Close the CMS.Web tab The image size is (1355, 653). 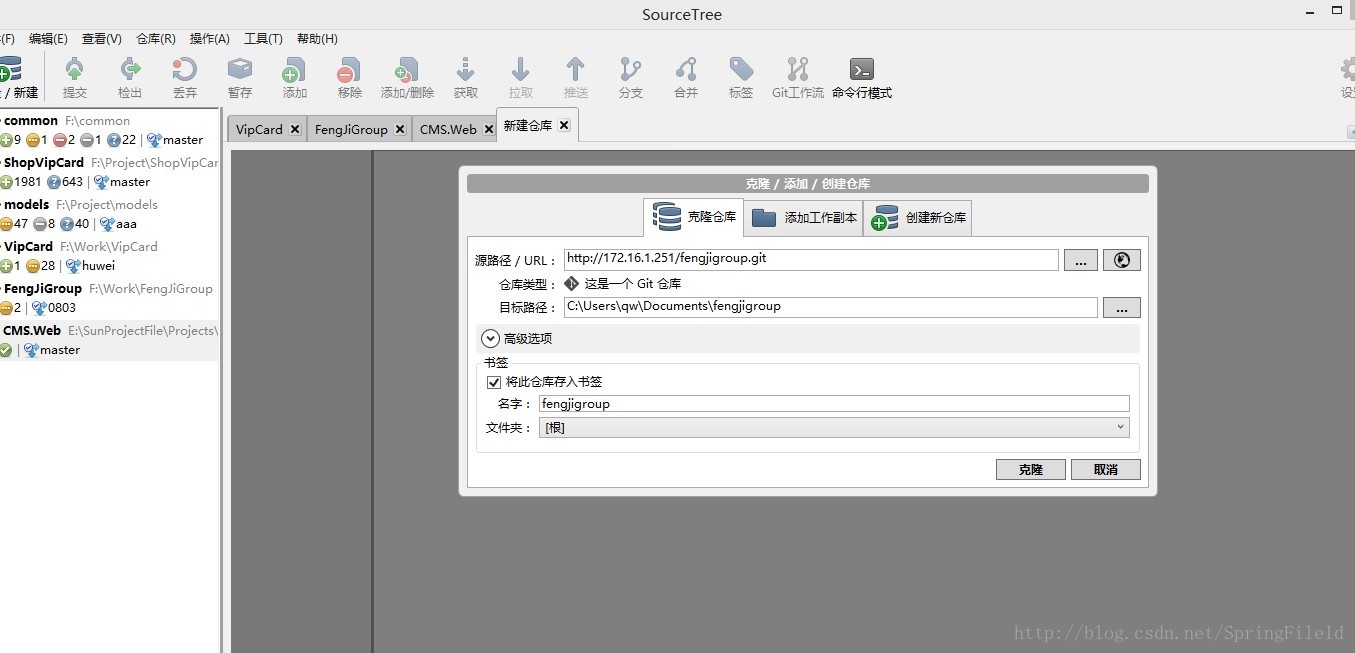click(x=489, y=129)
